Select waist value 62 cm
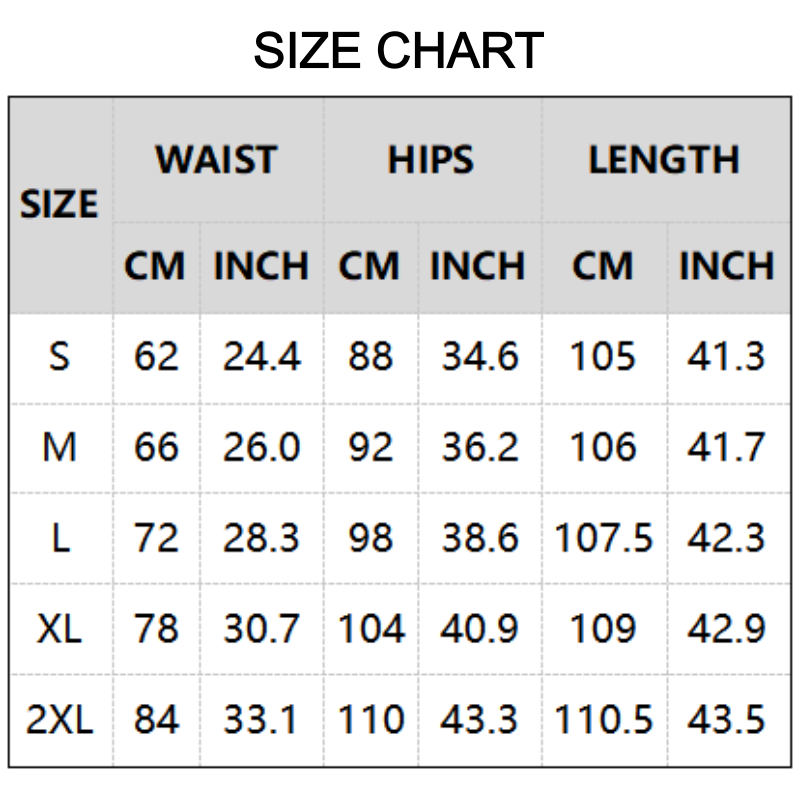This screenshot has width=800, height=800. coord(156,356)
